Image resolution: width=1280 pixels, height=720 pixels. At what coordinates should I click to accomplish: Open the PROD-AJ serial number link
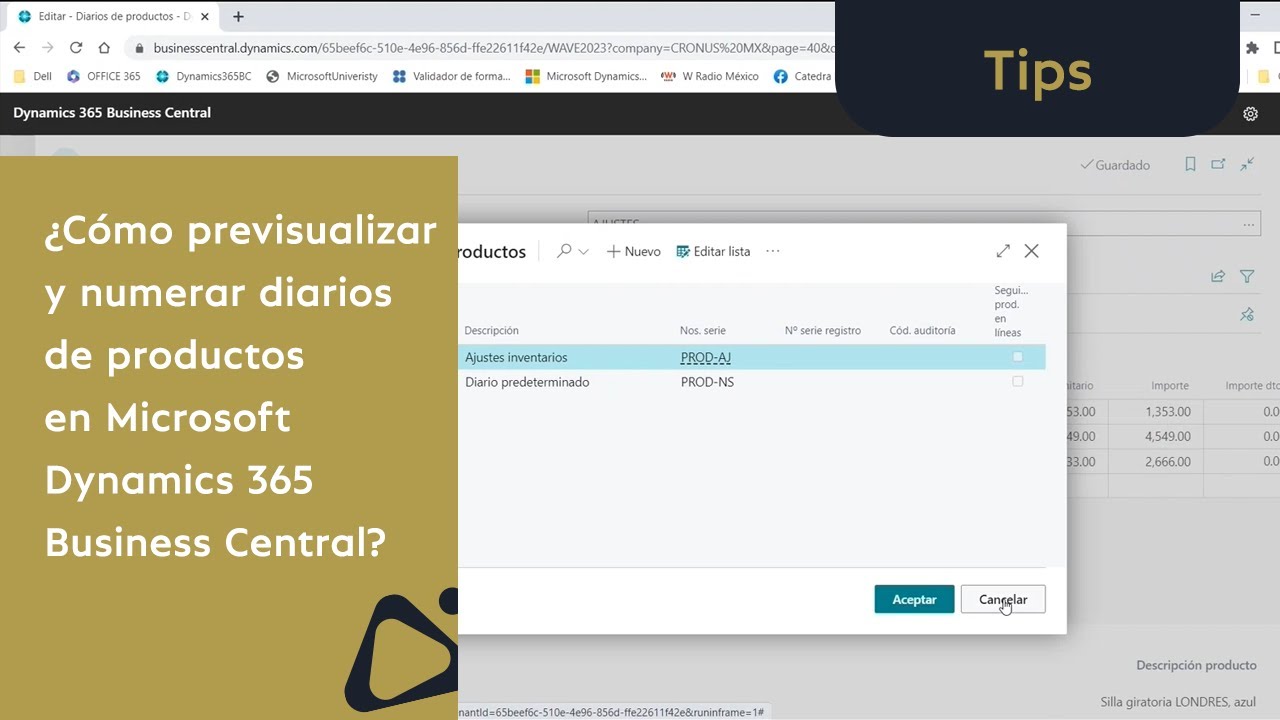click(x=706, y=357)
